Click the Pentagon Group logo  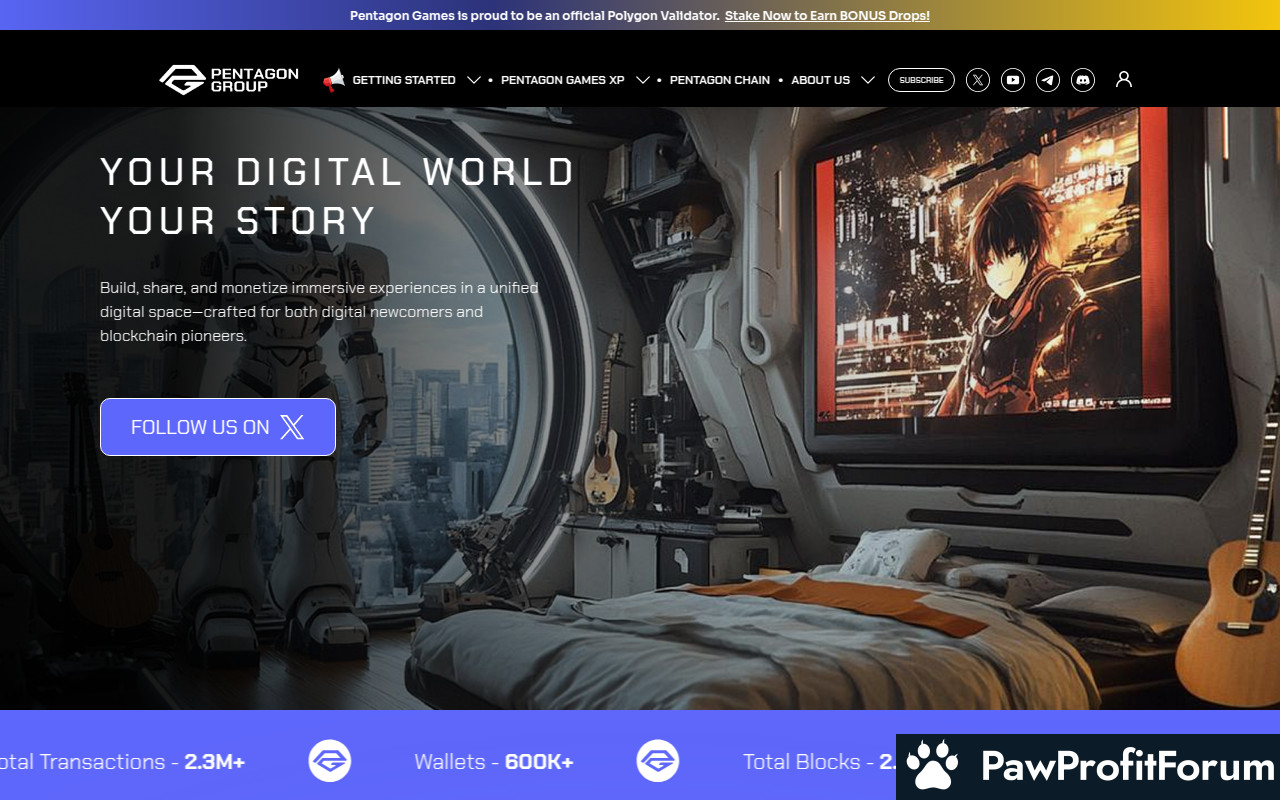click(229, 80)
